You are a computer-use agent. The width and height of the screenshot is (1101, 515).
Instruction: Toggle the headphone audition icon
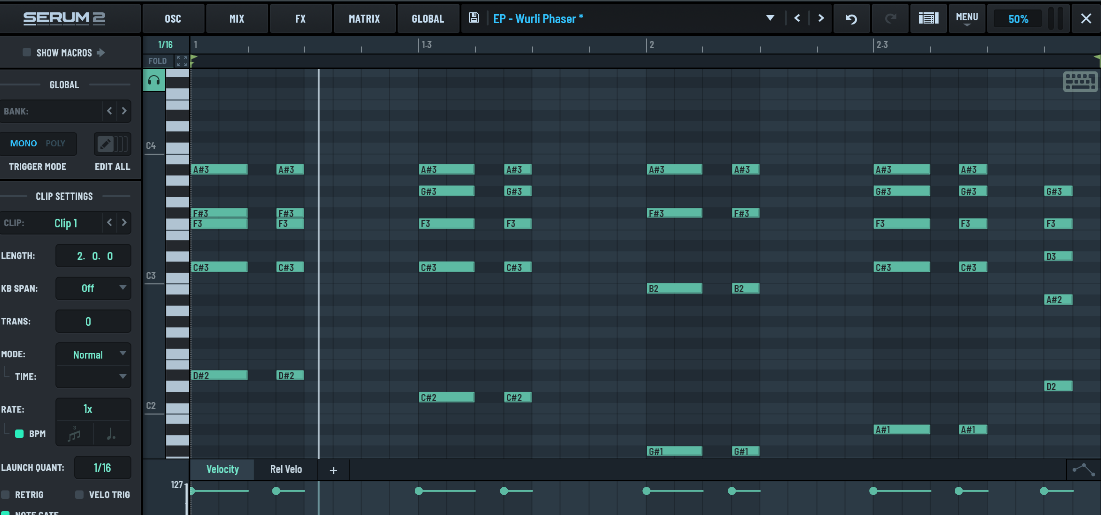tap(154, 80)
